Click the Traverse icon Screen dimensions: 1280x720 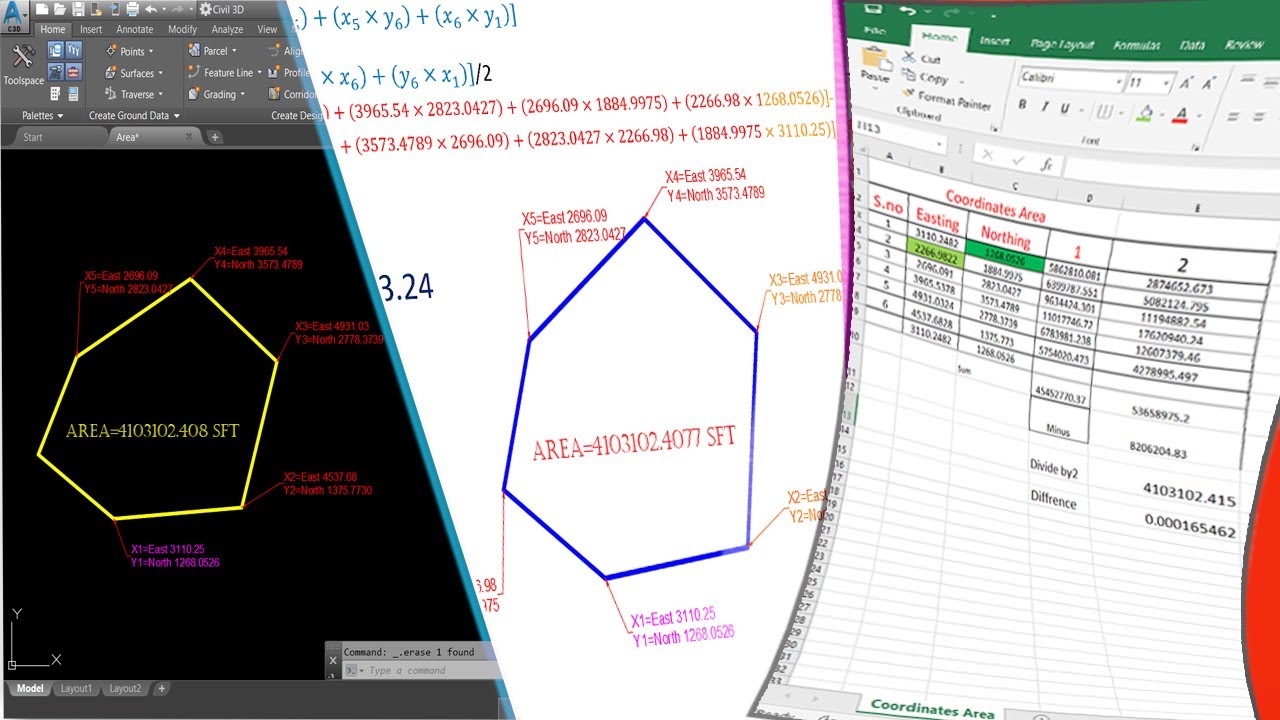(111, 94)
